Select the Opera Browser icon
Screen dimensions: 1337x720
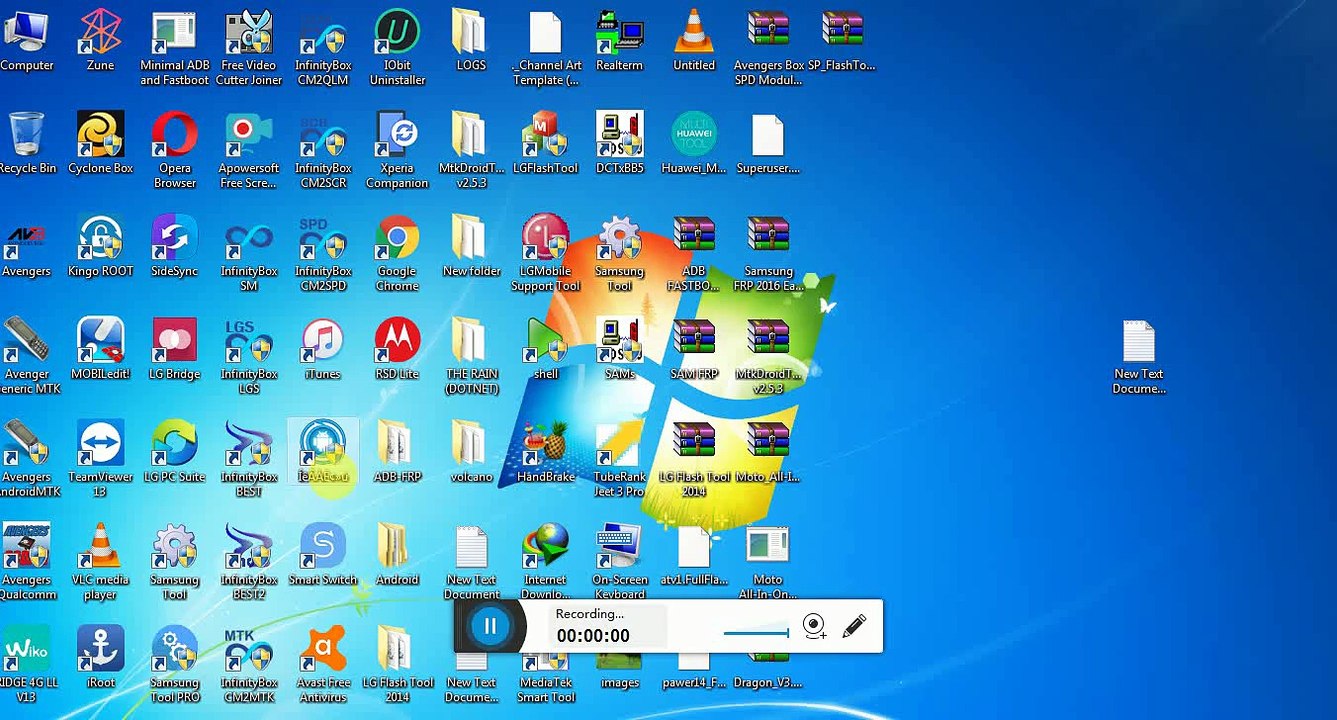pos(175,150)
